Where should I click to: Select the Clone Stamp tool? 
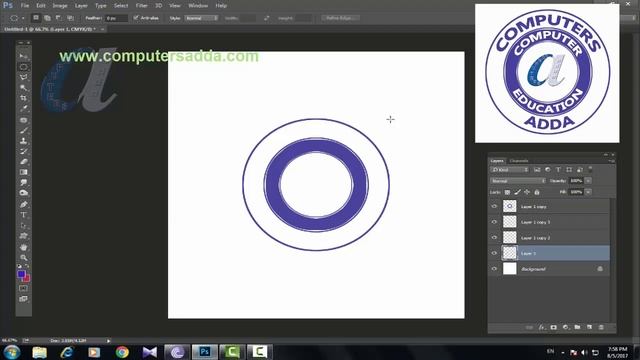click(x=23, y=141)
